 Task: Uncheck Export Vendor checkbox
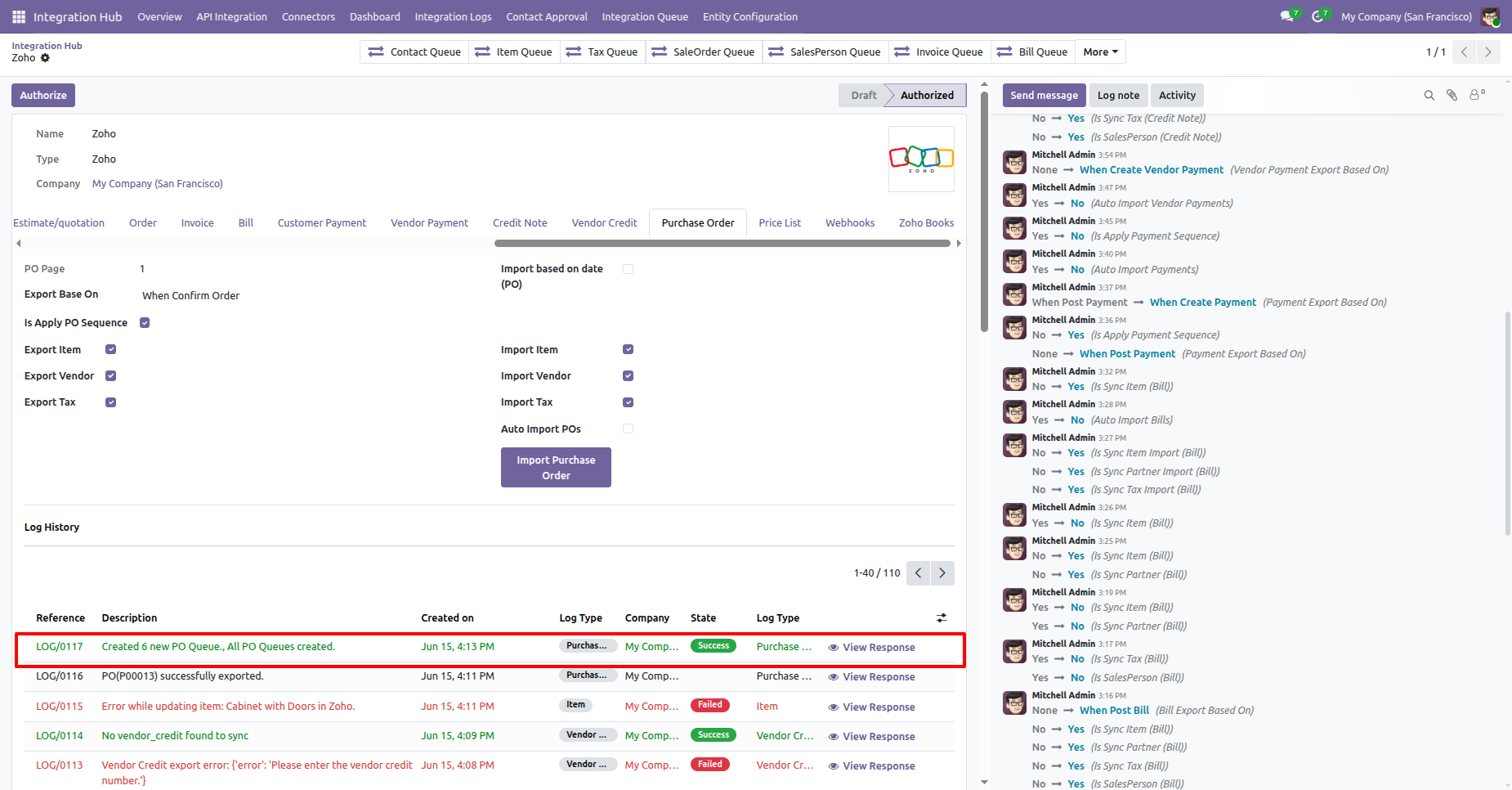click(110, 376)
